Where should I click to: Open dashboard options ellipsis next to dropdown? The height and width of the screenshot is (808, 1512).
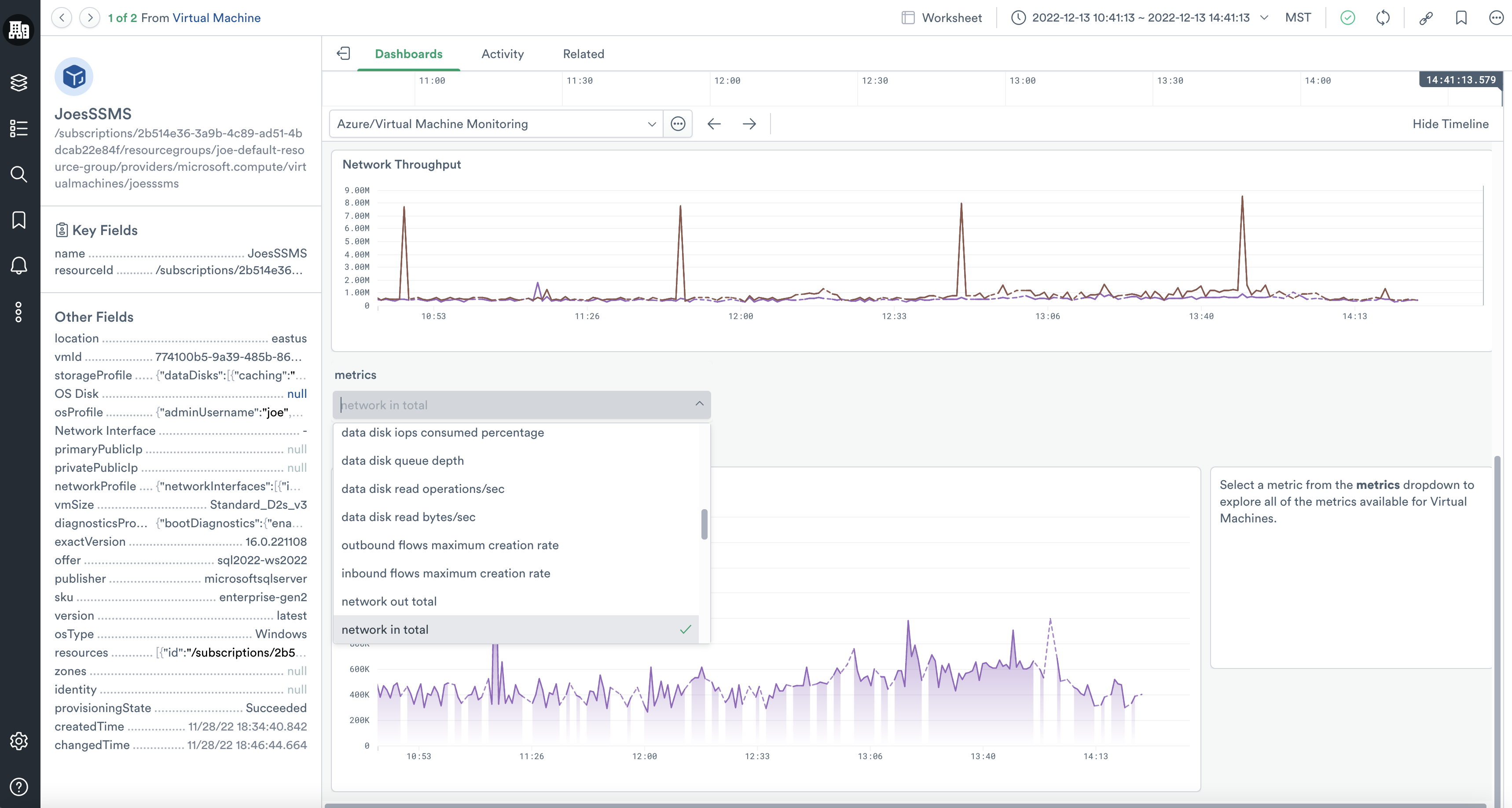(x=678, y=124)
